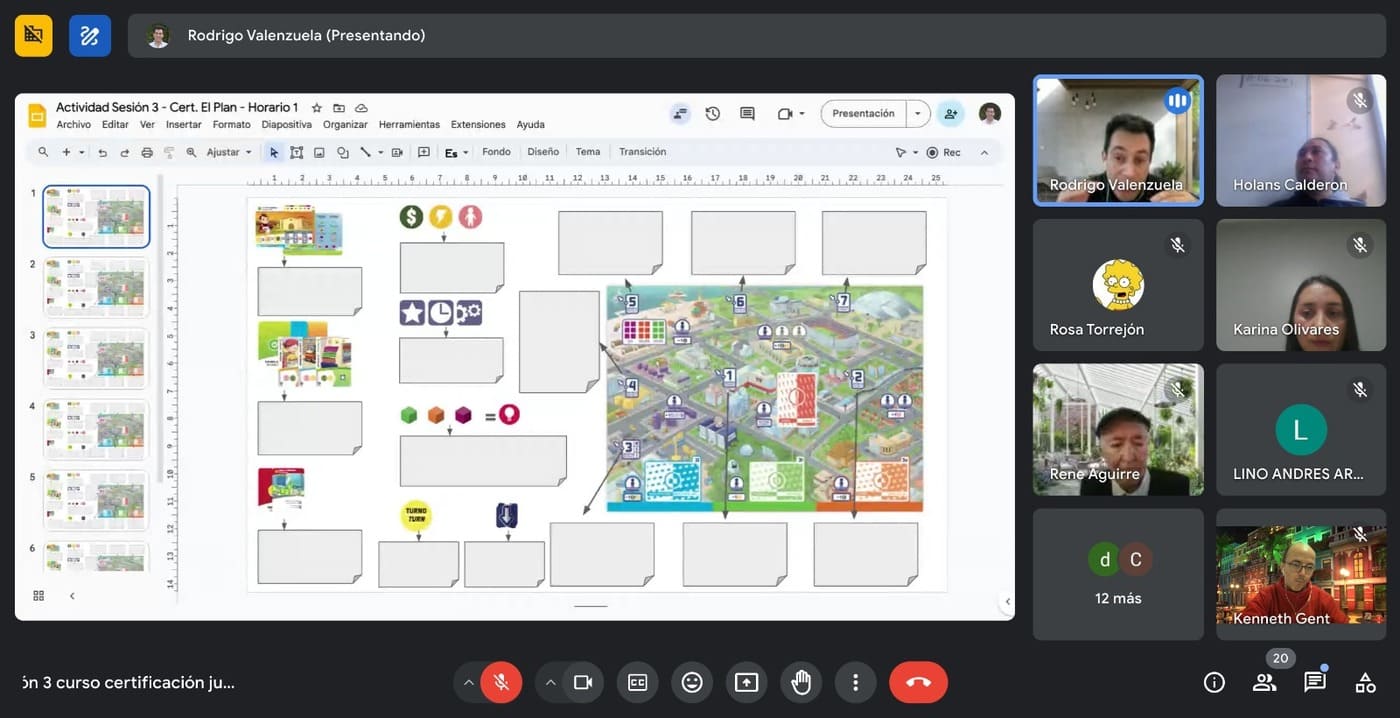This screenshot has width=1400, height=718.
Task: Select the line tool
Action: [365, 152]
